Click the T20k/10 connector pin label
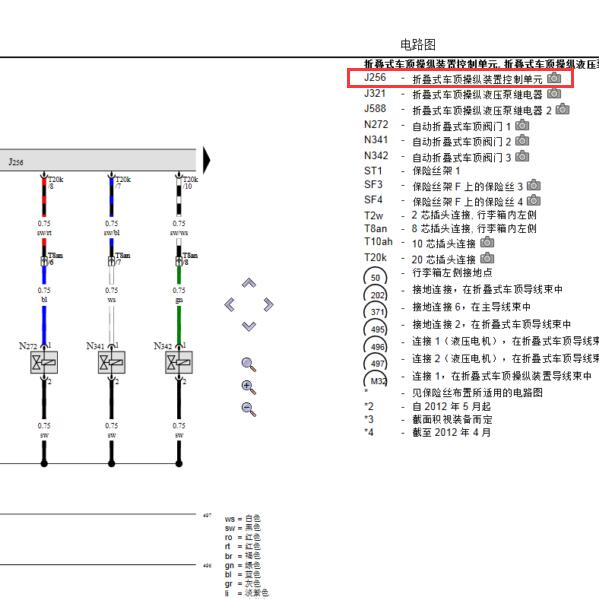The height and width of the screenshot is (599, 599). pyautogui.click(x=190, y=183)
